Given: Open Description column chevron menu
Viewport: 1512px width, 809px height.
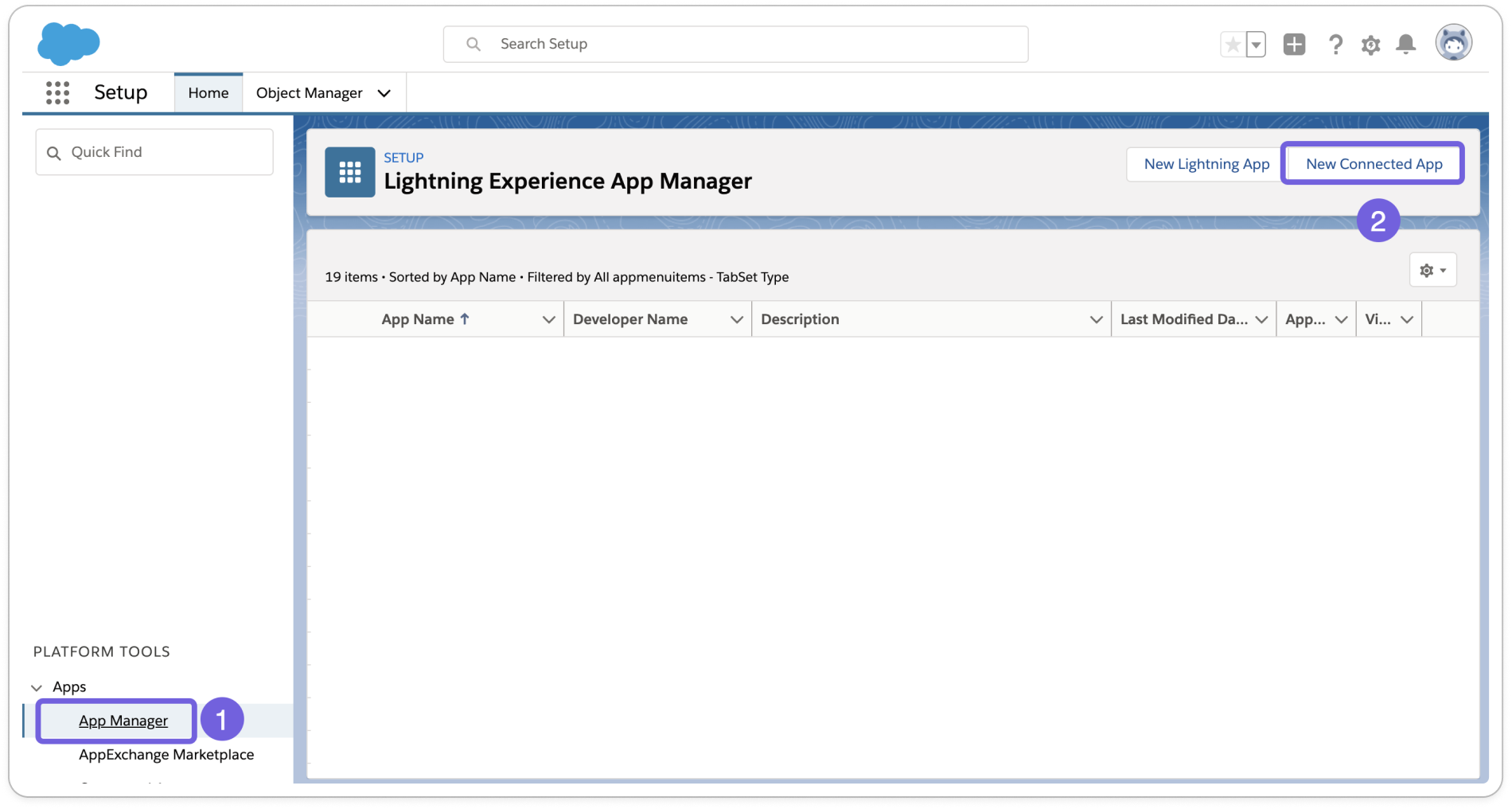Looking at the screenshot, I should coord(1096,319).
